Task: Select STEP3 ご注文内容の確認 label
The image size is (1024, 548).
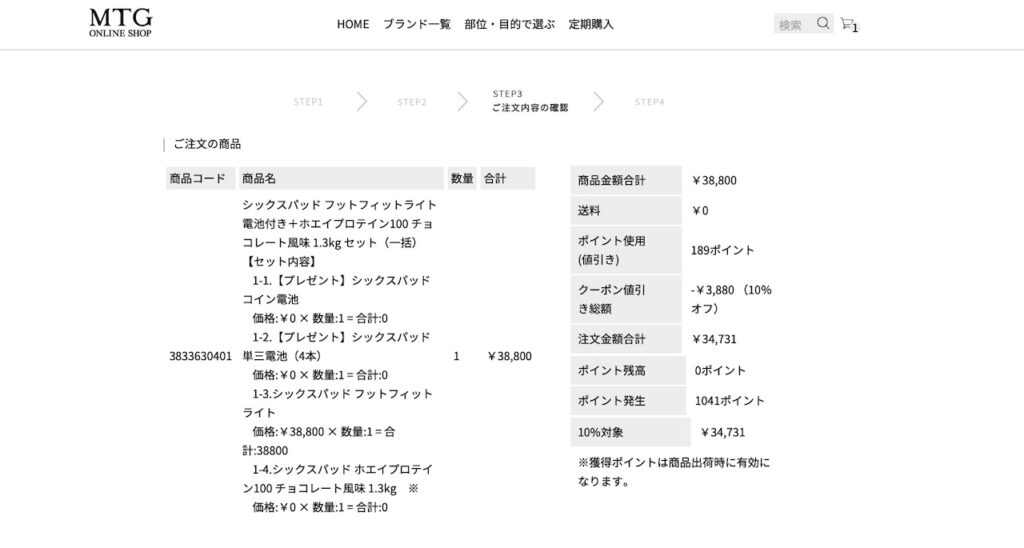Action: tap(530, 101)
